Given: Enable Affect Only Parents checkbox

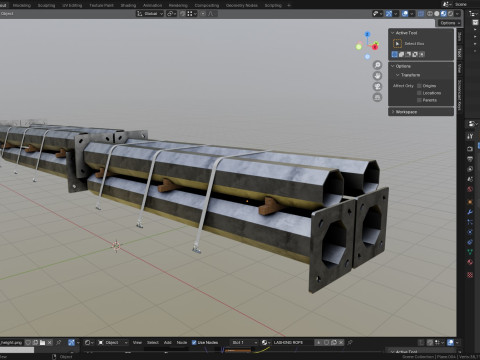Looking at the screenshot, I should (x=419, y=100).
